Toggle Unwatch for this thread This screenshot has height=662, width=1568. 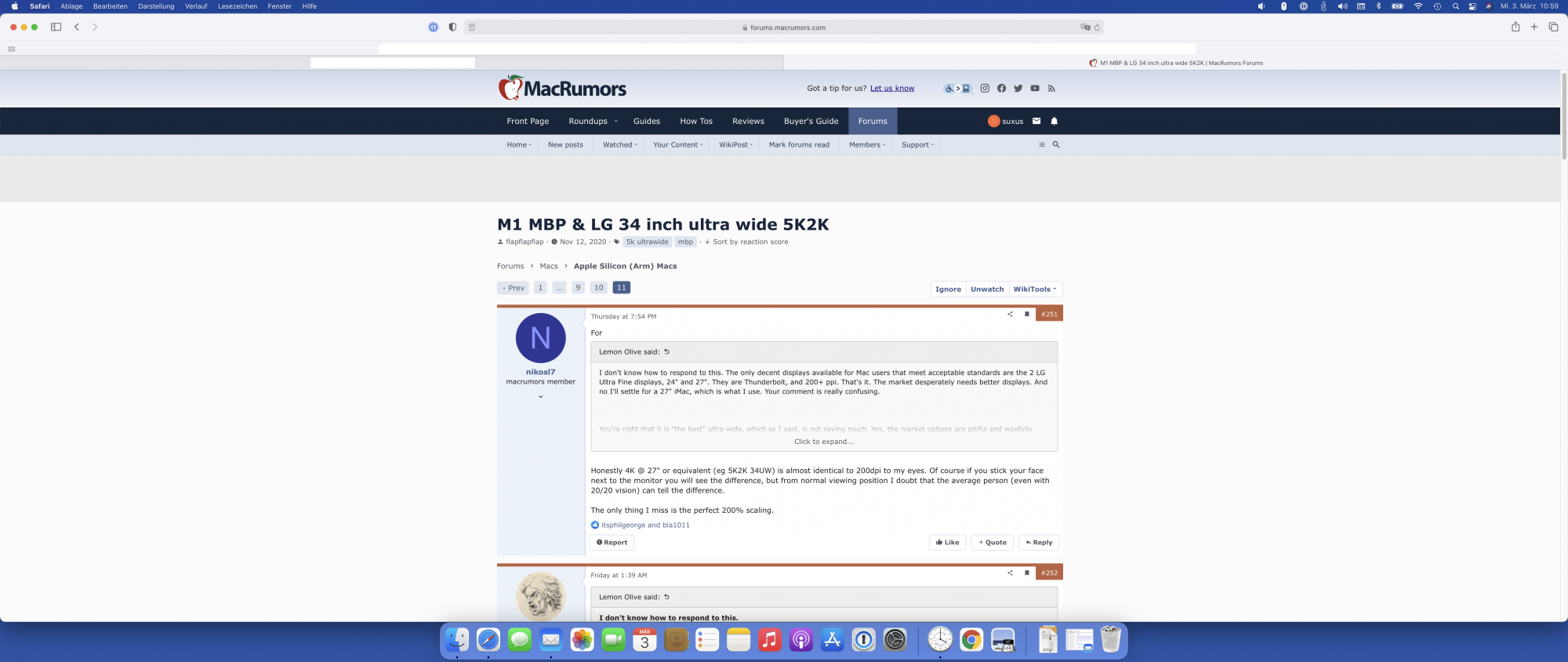tap(987, 289)
